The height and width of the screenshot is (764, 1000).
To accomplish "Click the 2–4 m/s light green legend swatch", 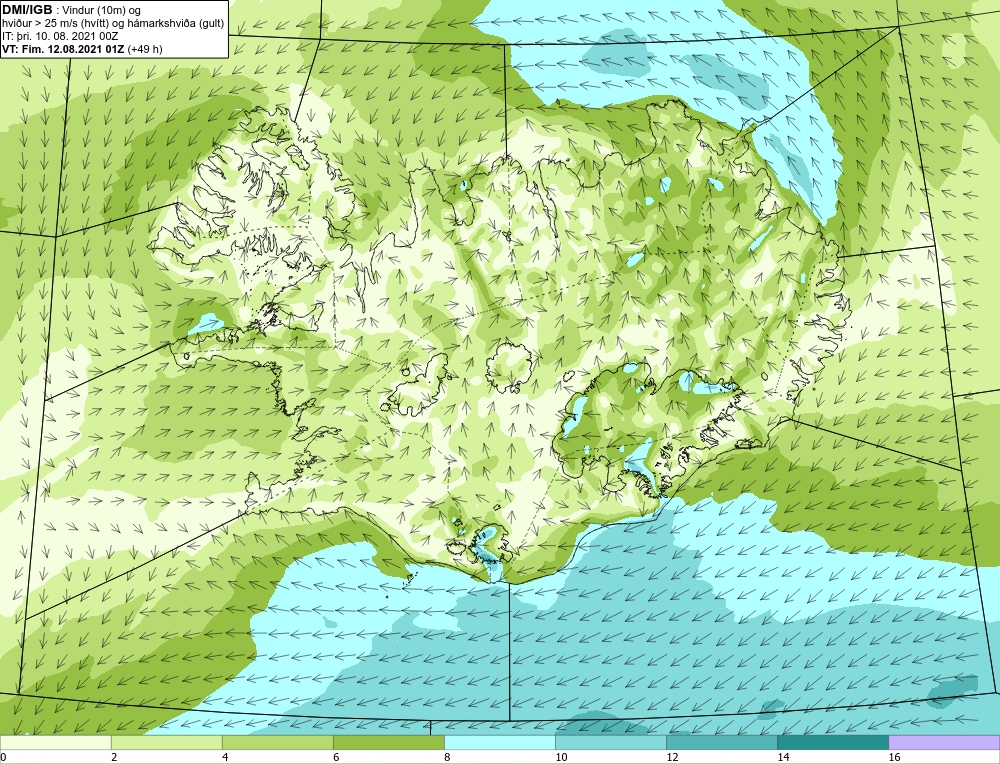I will (x=166, y=742).
